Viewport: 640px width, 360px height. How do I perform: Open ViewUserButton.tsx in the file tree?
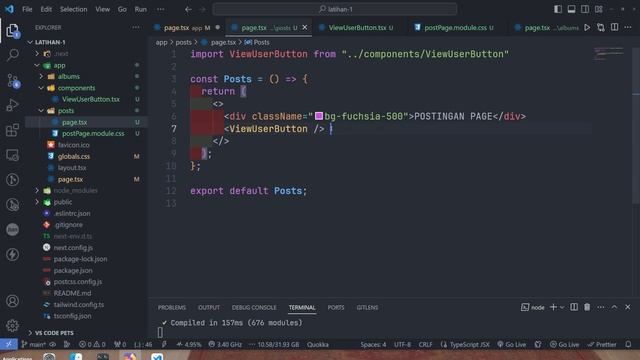coord(91,99)
